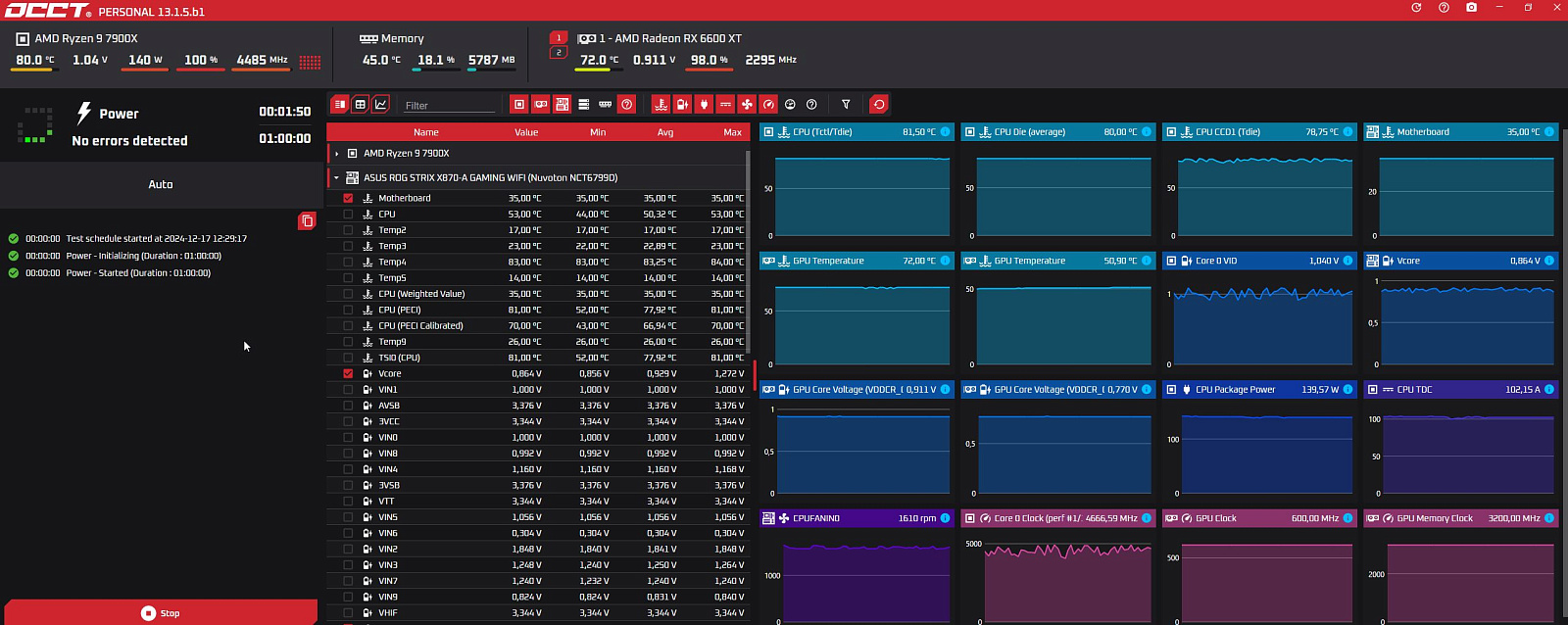This screenshot has width=1568, height=625.
Task: Uncheck the Motherboard temperature checkbox
Action: tap(348, 198)
